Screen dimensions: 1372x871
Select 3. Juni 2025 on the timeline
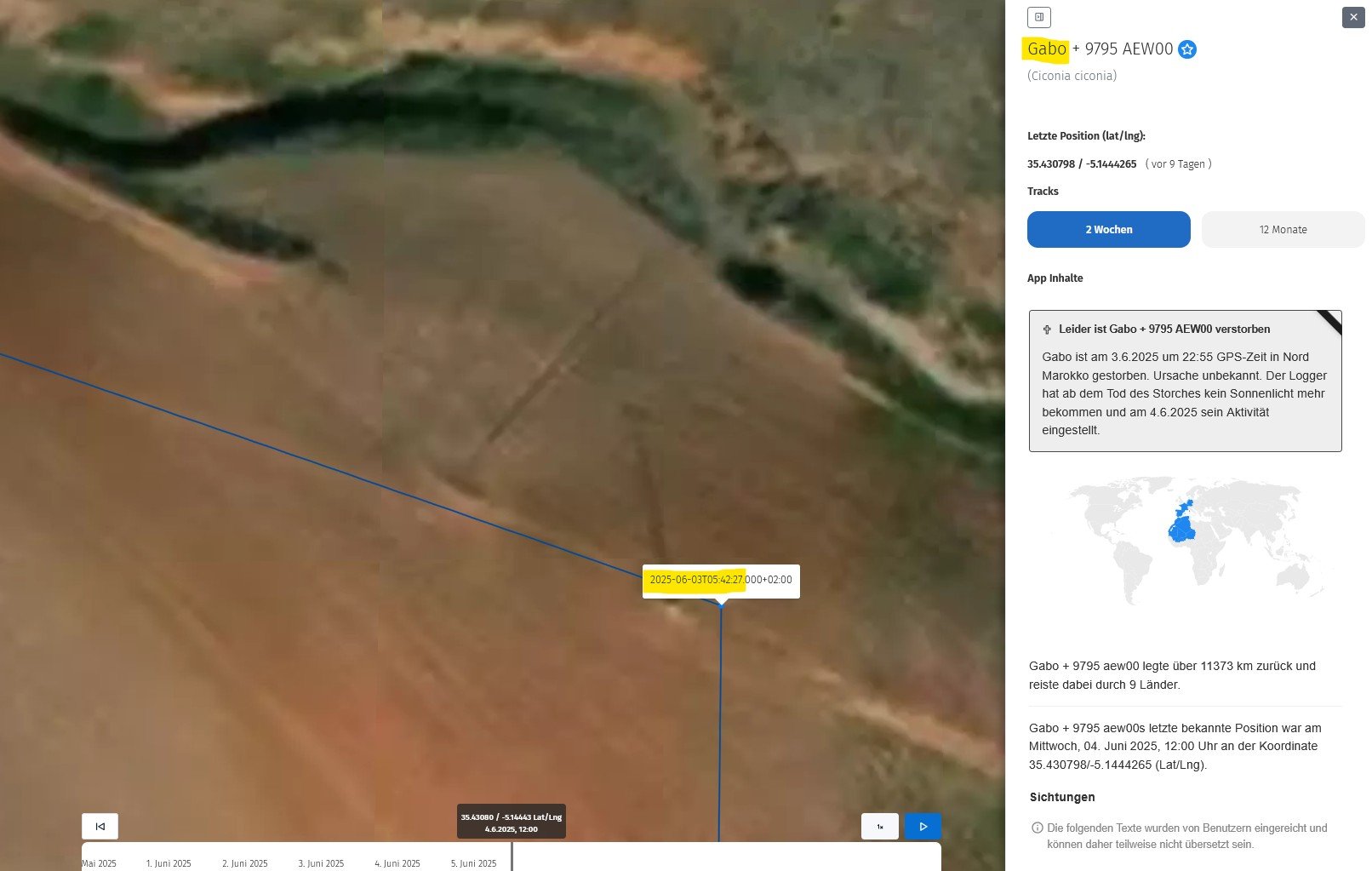point(321,863)
